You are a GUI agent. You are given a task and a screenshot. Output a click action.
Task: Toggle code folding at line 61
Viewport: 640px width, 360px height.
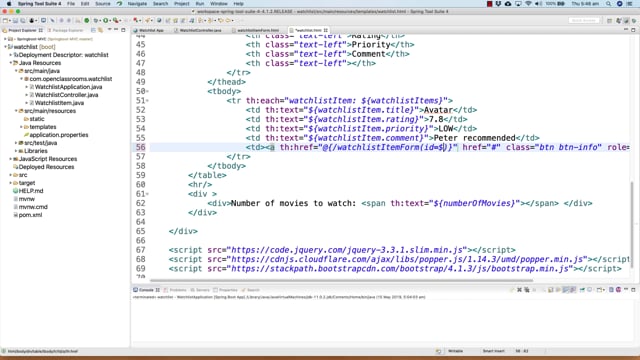(x=147, y=194)
